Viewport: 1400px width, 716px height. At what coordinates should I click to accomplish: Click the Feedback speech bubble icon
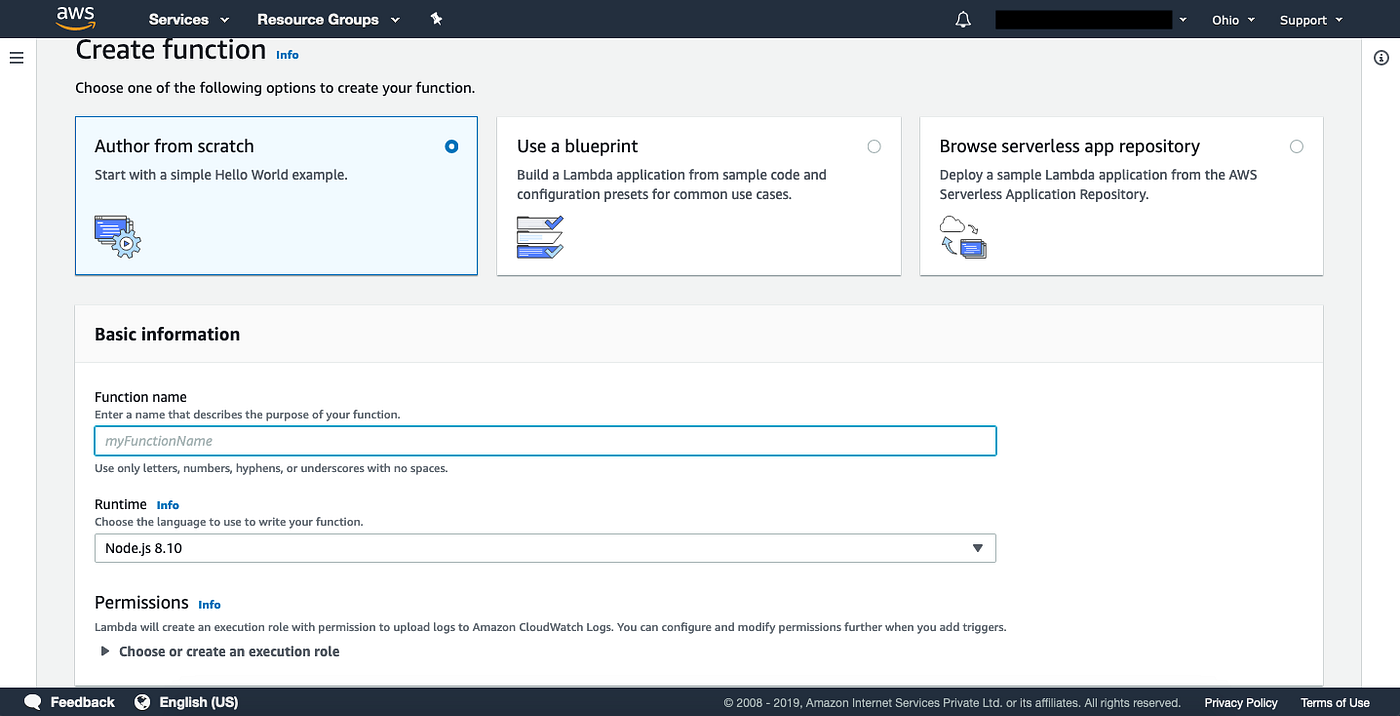(x=33, y=702)
